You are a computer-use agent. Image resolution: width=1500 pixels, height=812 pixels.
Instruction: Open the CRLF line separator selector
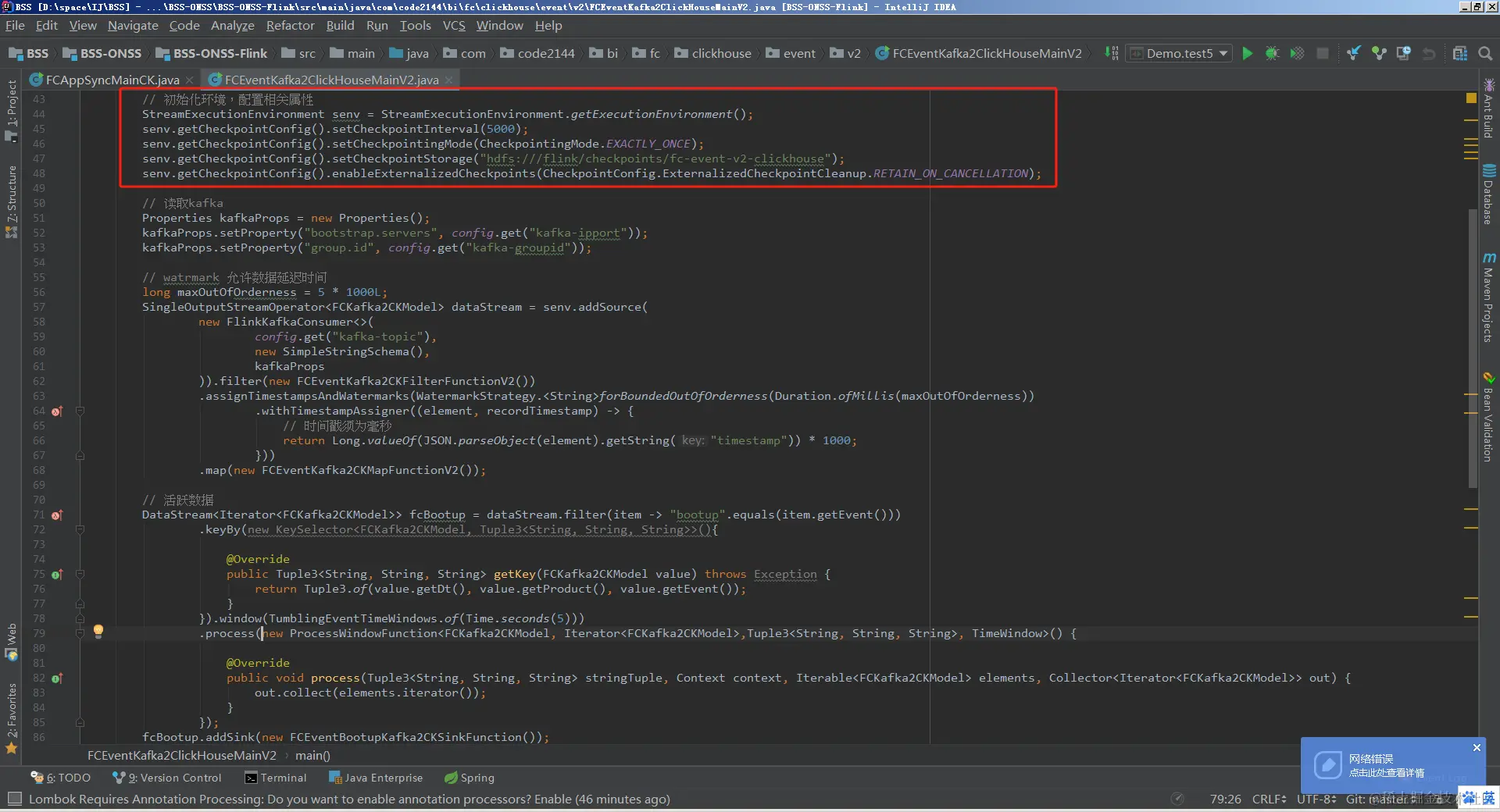(1270, 799)
